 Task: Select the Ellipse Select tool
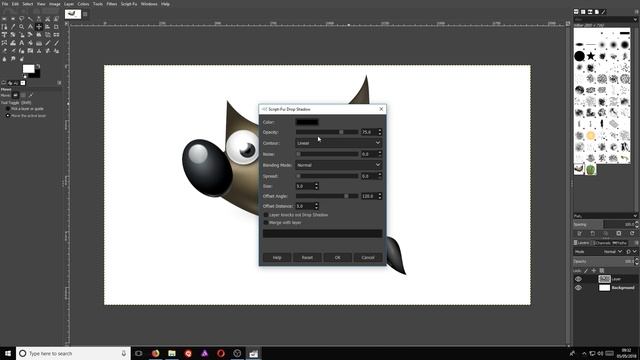coord(13,19)
